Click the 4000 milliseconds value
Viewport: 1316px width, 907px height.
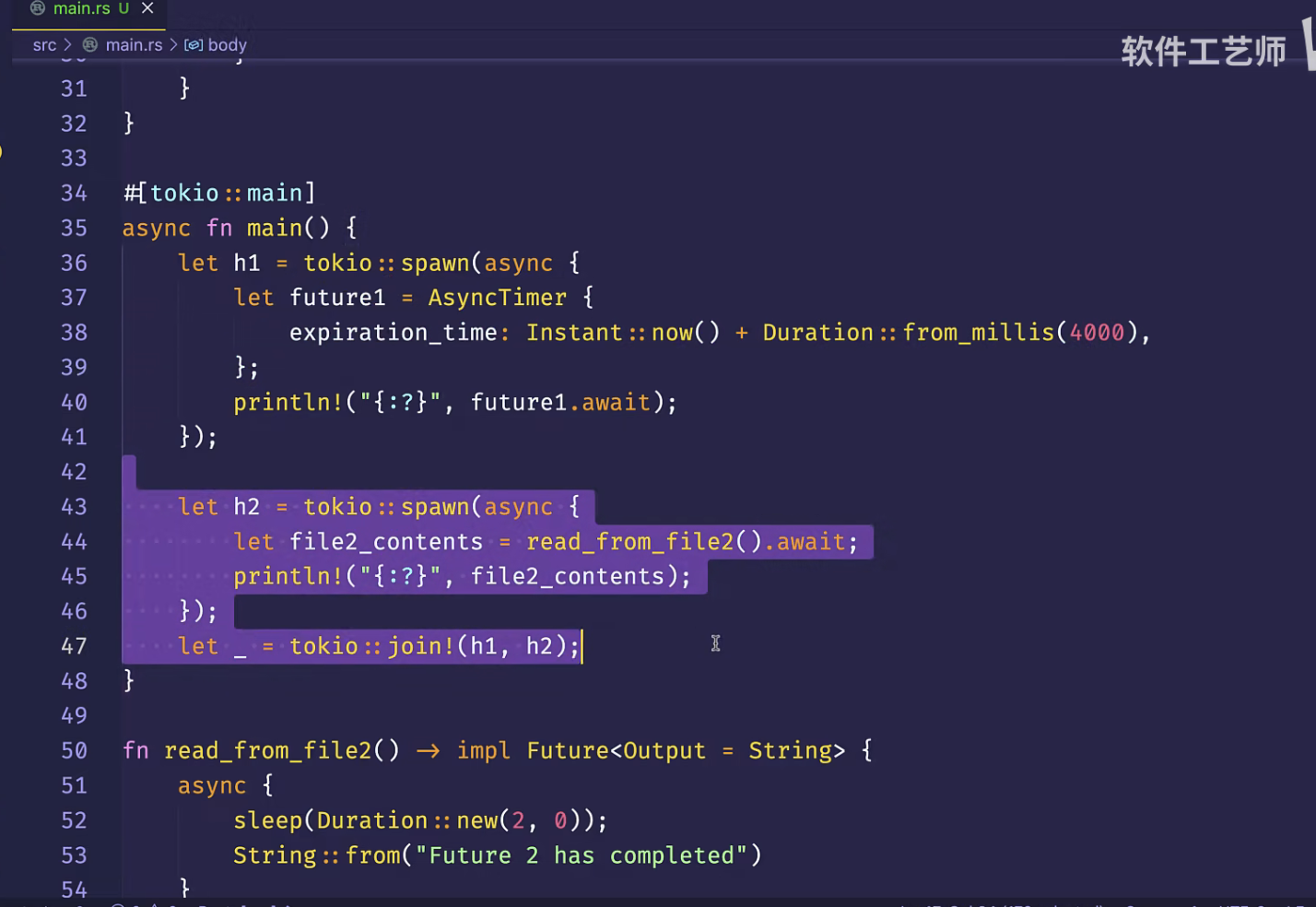[x=1097, y=333]
